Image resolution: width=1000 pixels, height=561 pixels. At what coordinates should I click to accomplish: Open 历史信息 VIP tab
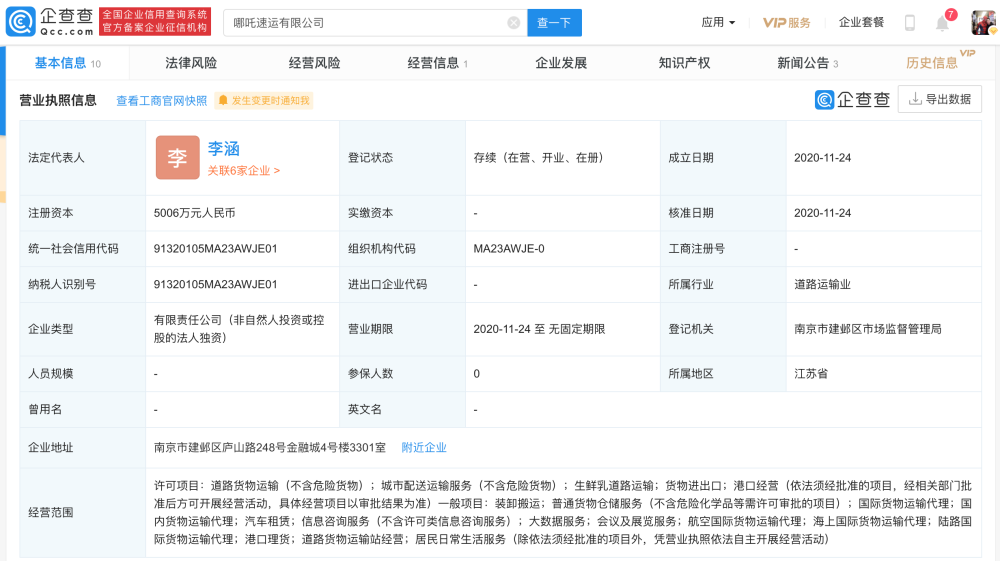point(939,61)
